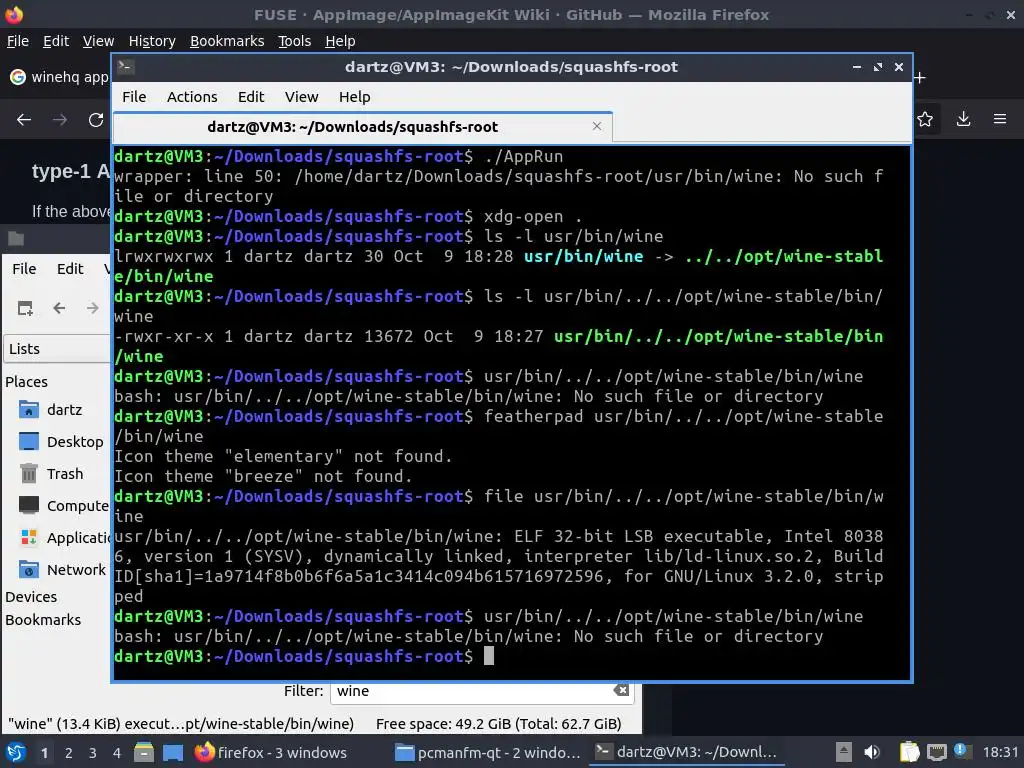Select the dartz@VM3 terminal tab
1024x768 pixels.
[x=362, y=127]
